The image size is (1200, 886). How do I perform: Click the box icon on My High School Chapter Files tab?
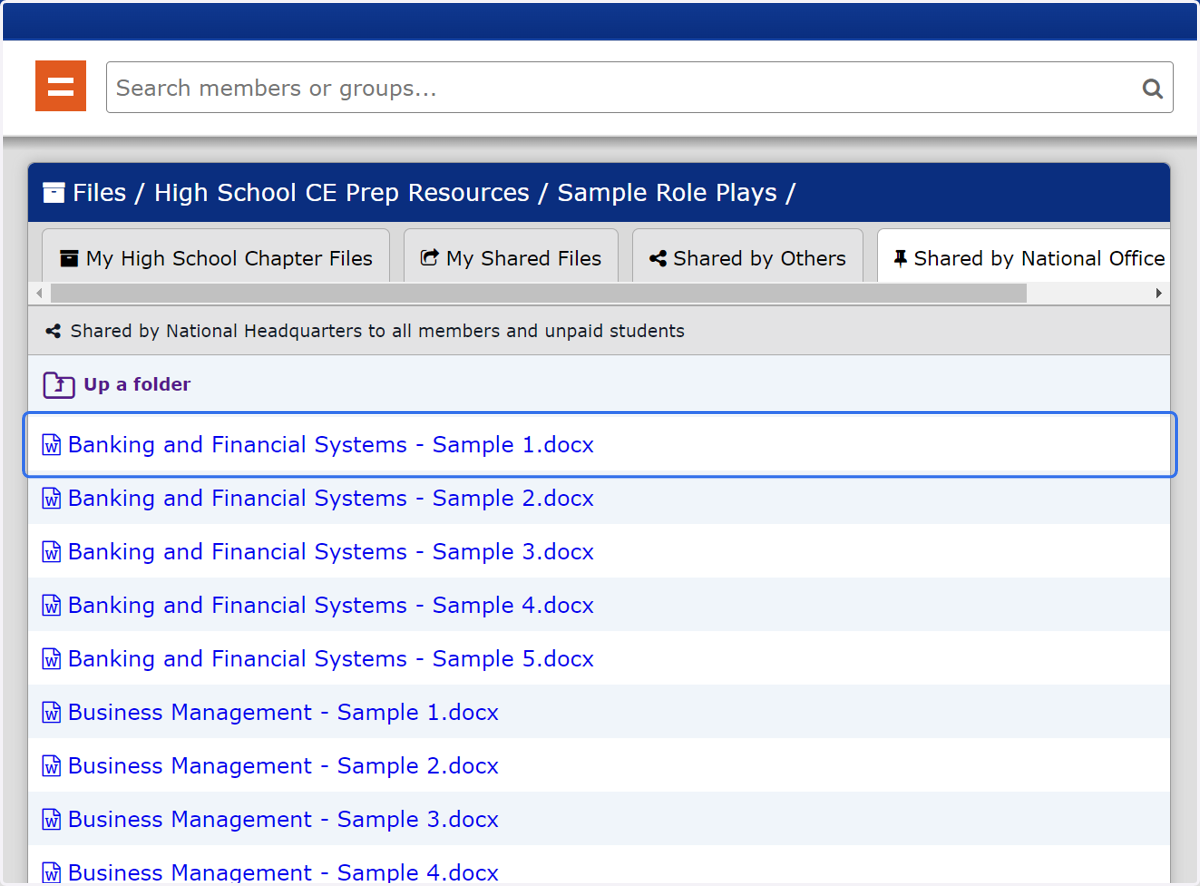(69, 259)
